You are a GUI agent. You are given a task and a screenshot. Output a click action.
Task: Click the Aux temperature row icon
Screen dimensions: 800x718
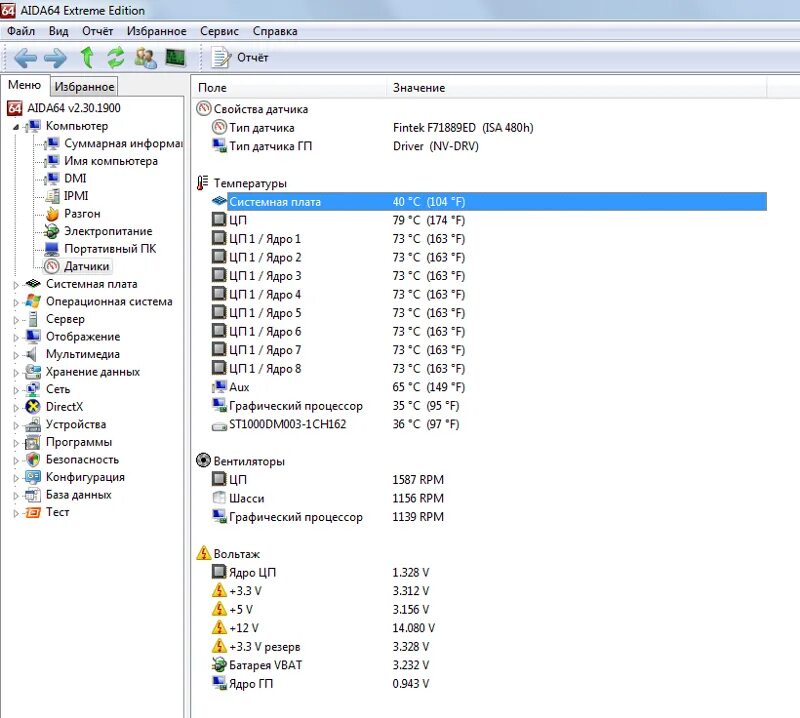(x=219, y=387)
